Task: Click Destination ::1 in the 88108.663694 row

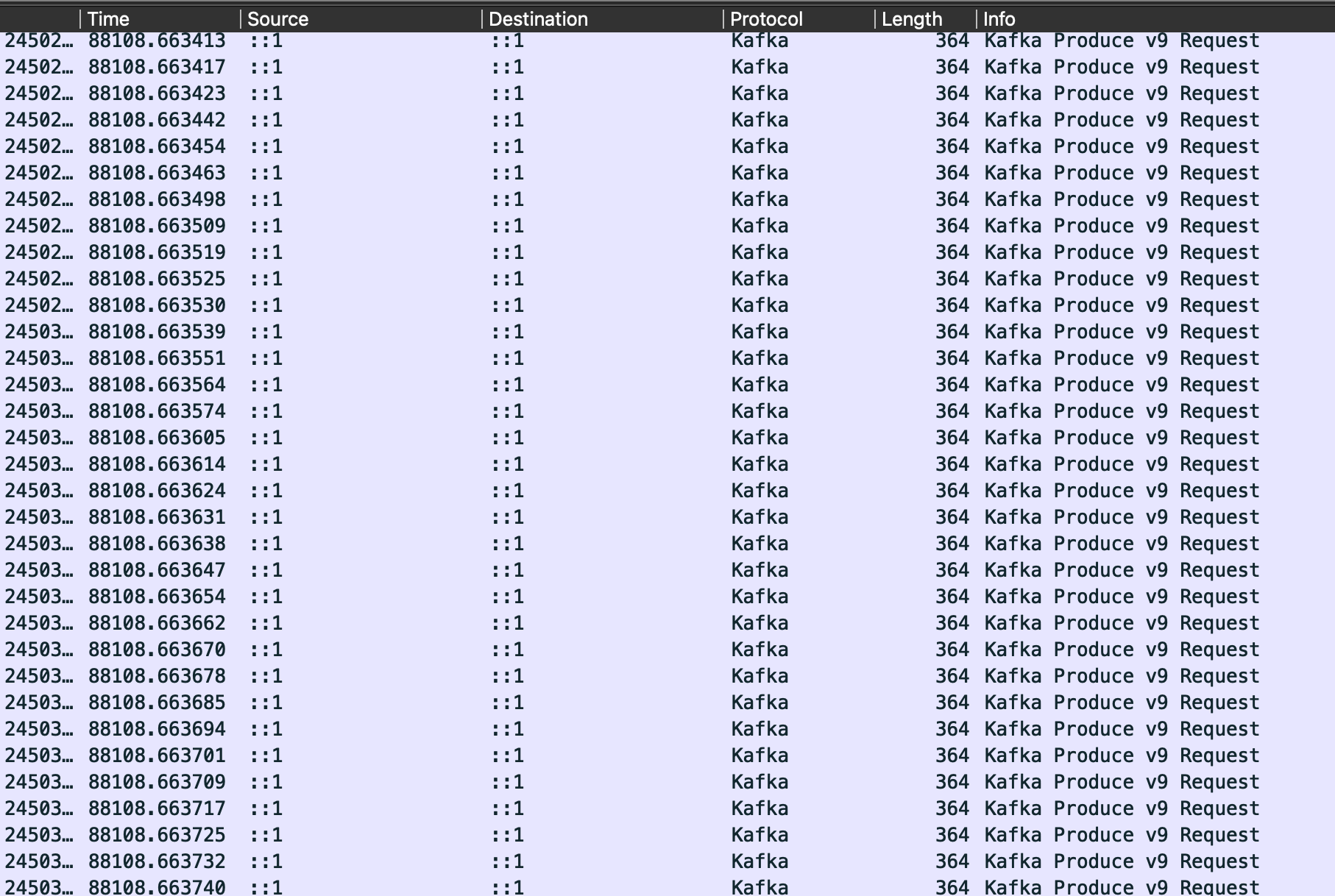Action: pos(508,729)
